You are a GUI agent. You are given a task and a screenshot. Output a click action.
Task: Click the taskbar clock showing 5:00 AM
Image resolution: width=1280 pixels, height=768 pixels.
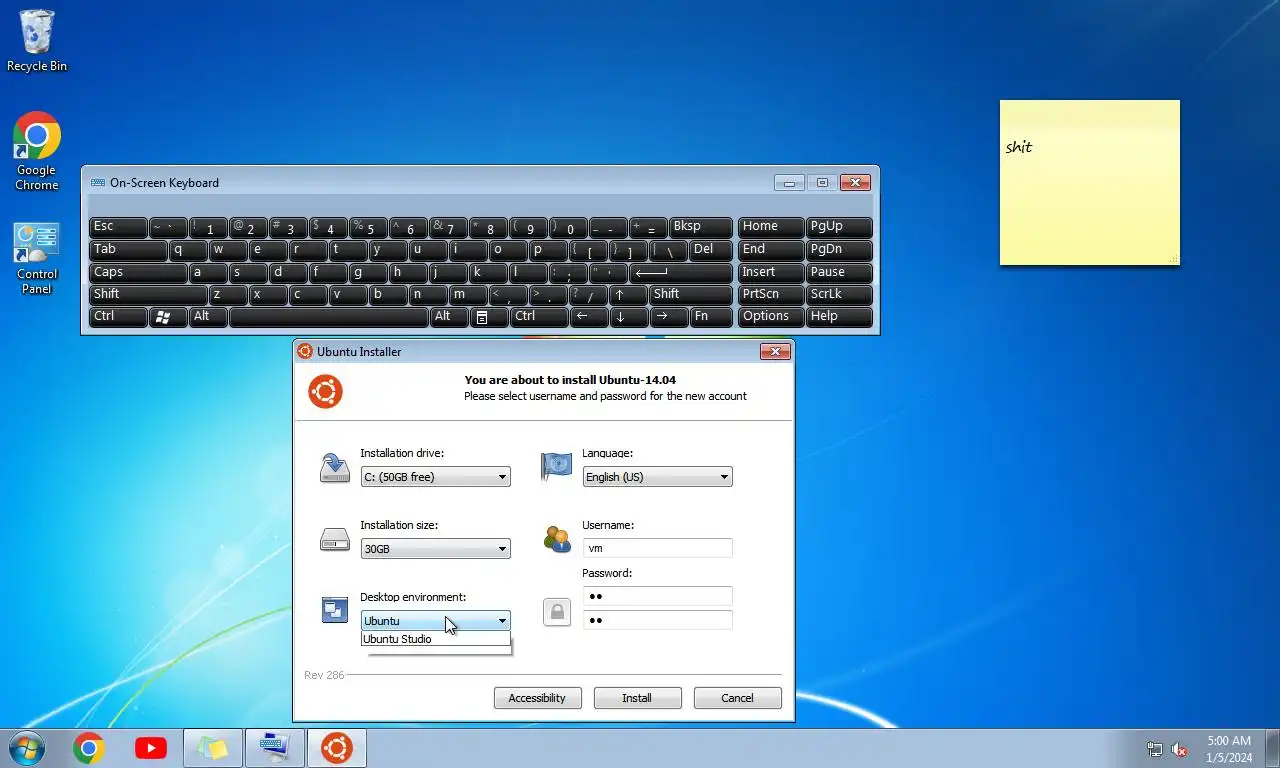(1229, 749)
